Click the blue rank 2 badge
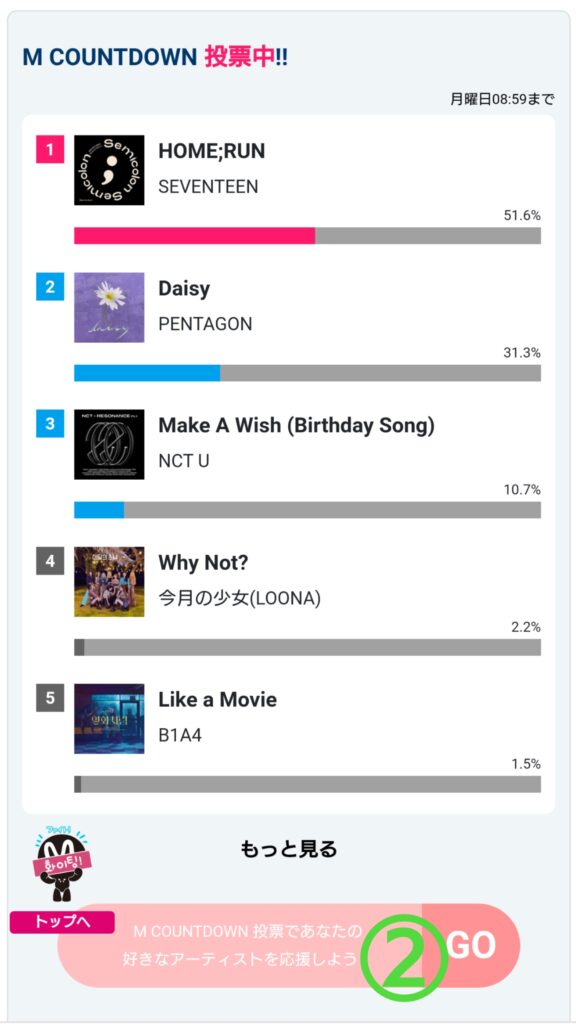This screenshot has height=1024, width=576. point(50,287)
